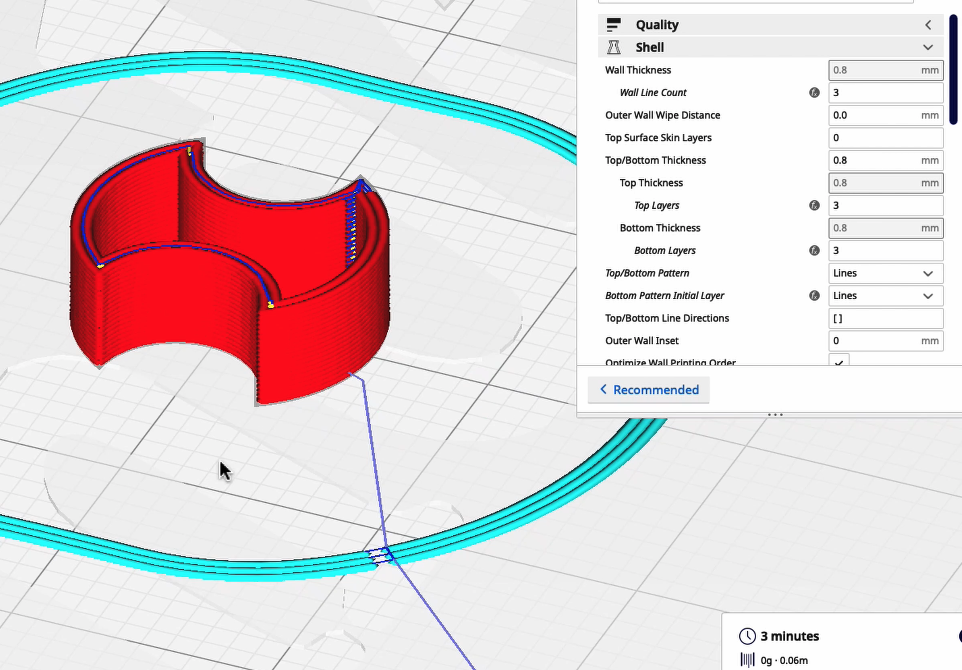Viewport: 962px width, 670px height.
Task: Click formula icon beside Bottom Pattern Initial Layer
Action: 814,296
